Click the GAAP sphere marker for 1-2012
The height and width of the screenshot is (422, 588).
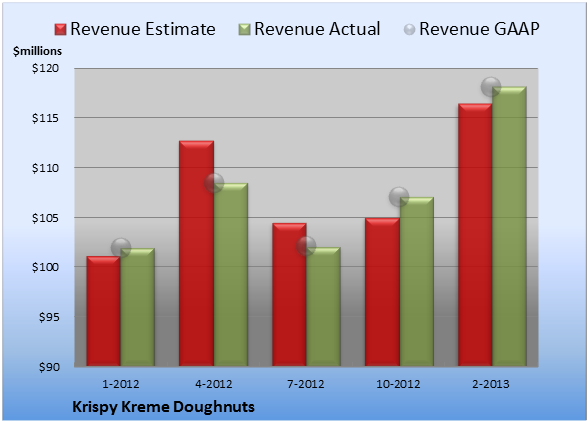pos(121,248)
